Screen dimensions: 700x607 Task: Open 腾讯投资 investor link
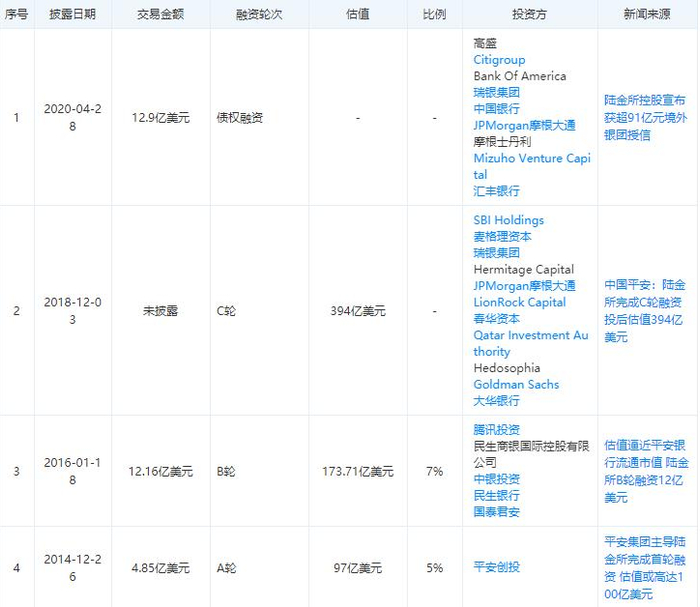(x=496, y=430)
